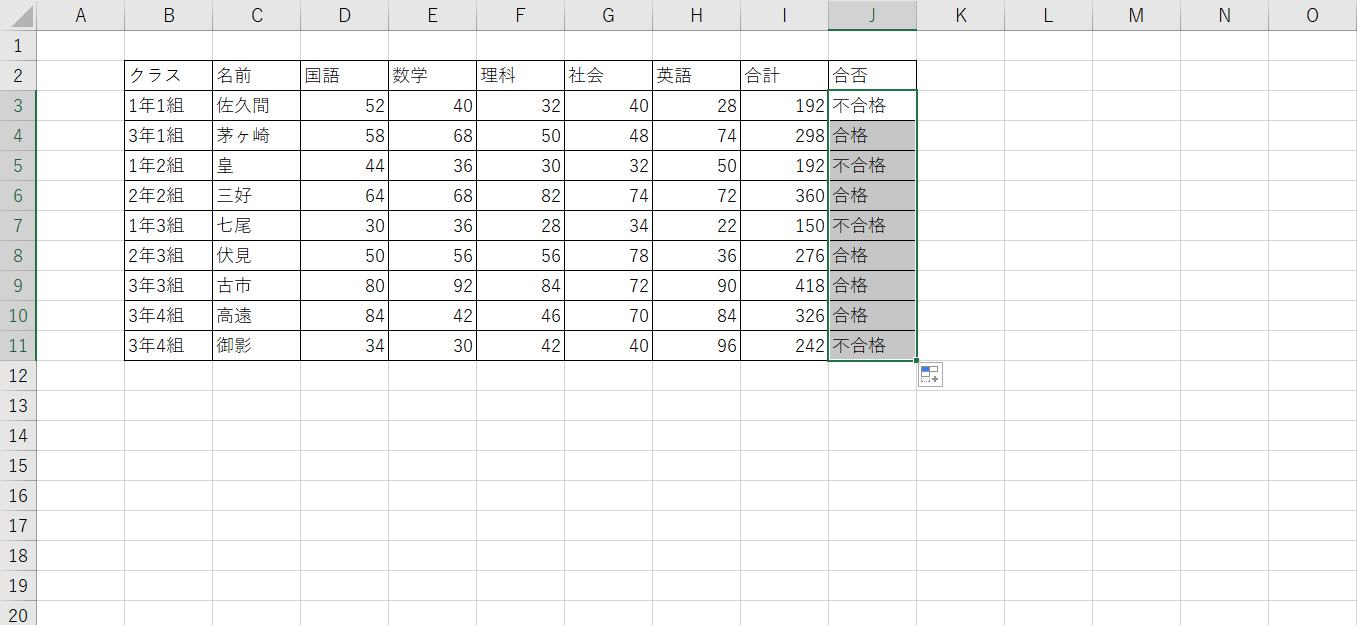
Task: Select the cell with name 茅ヶ崎
Action: click(x=256, y=135)
